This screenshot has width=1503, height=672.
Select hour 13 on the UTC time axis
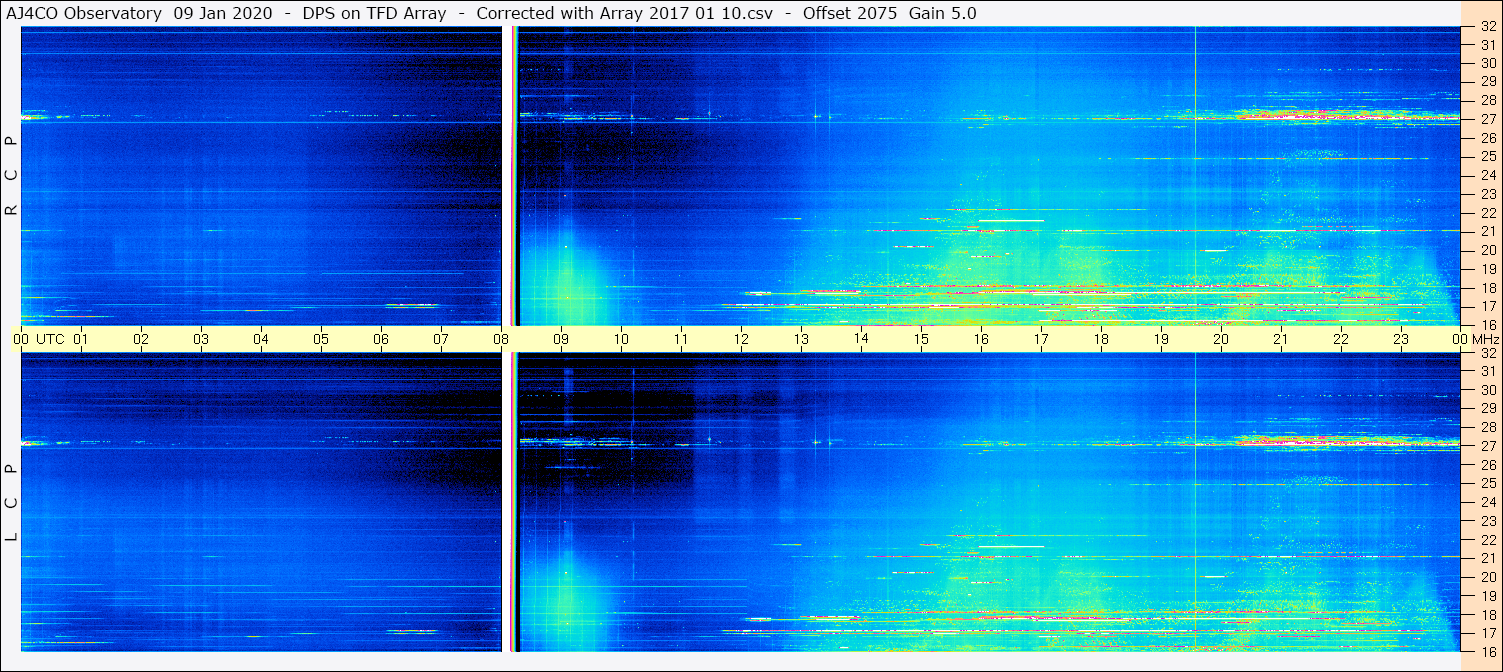801,339
